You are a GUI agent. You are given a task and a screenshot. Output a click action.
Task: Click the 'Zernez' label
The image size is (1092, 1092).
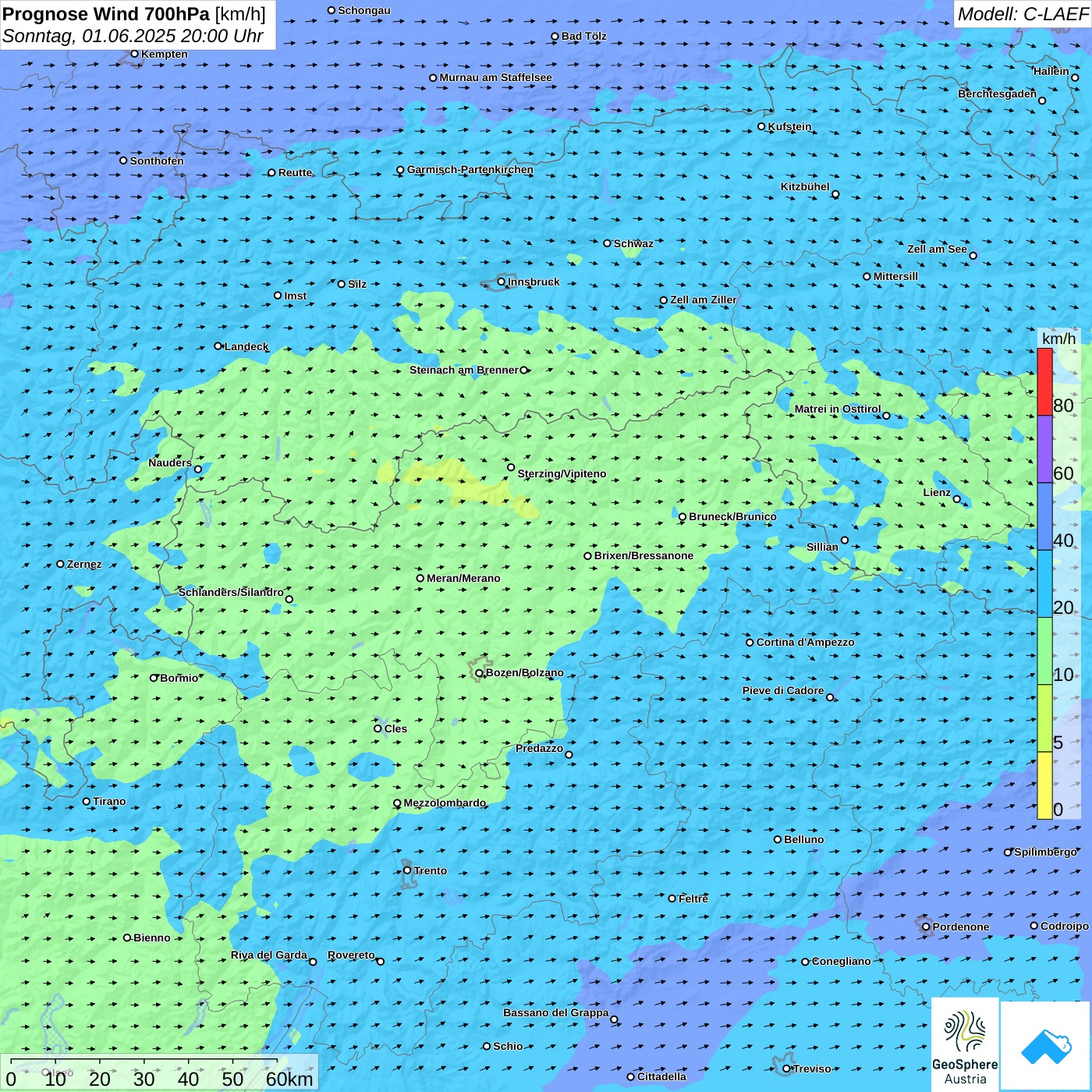(x=84, y=564)
